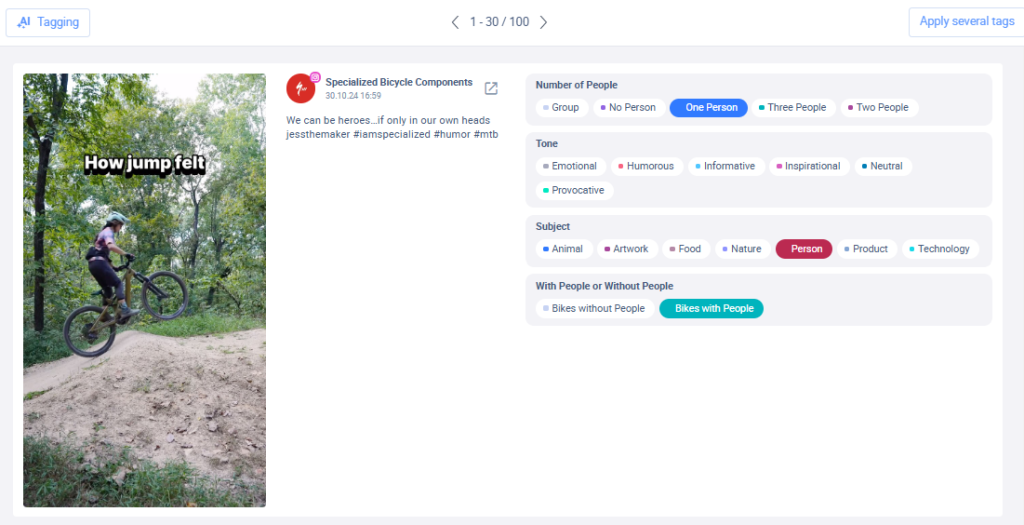Select the Technology subject tag
This screenshot has height=525, width=1024.
click(940, 249)
